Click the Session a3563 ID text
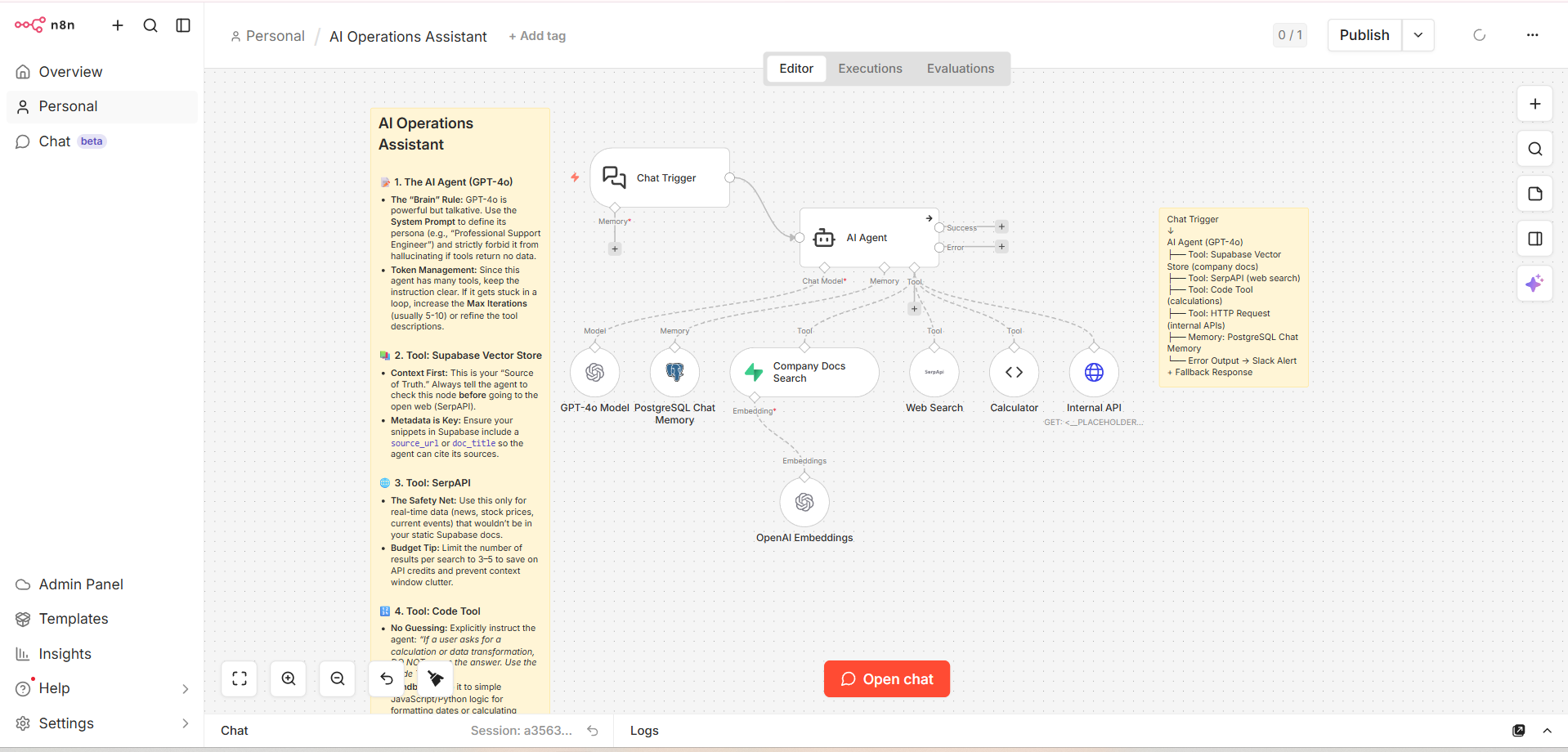1568x752 pixels. point(521,731)
